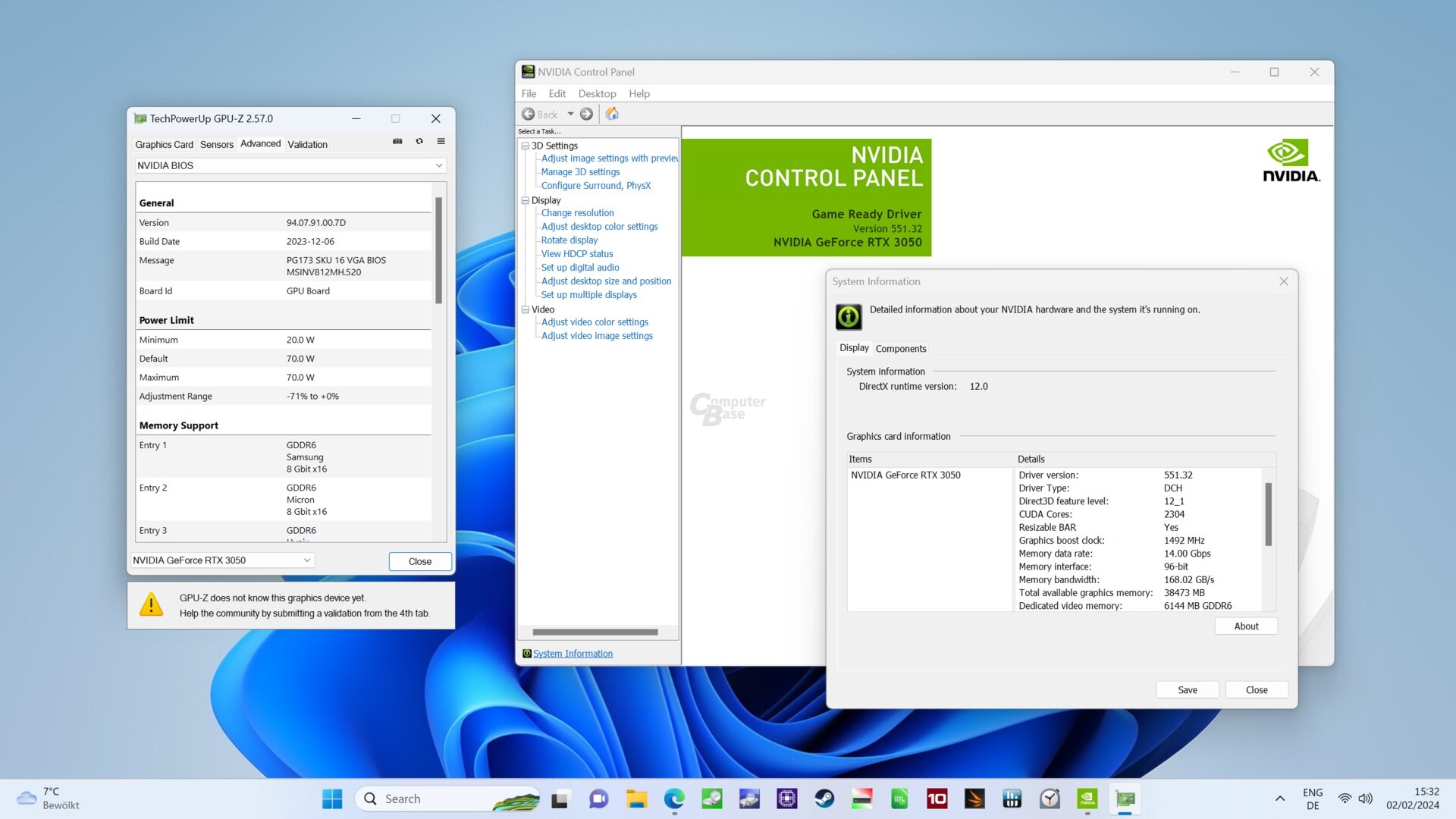Take a GPU-Z screenshot with the camera icon

397,142
